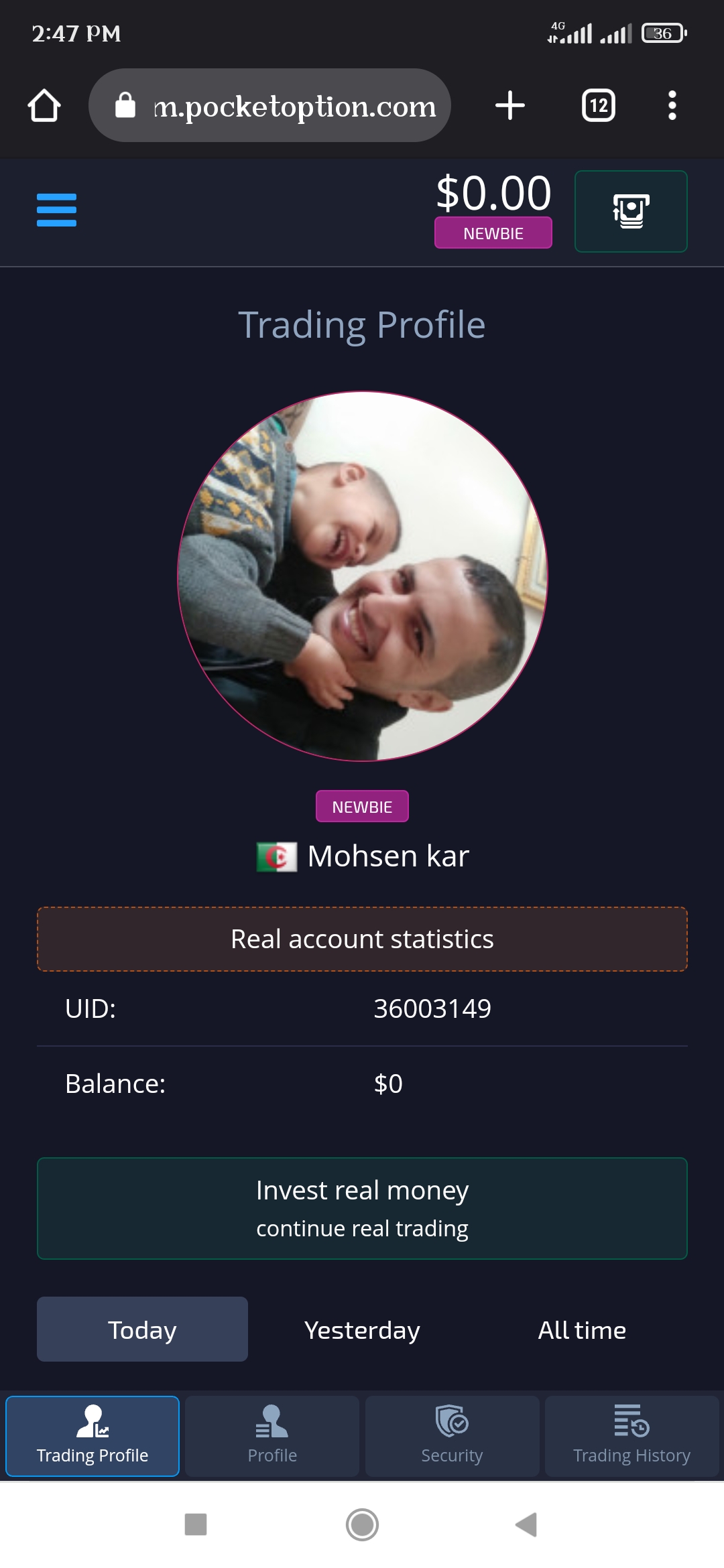Screen dimensions: 724x1568
Task: Tap the $0.00 balance at top
Action: (493, 193)
